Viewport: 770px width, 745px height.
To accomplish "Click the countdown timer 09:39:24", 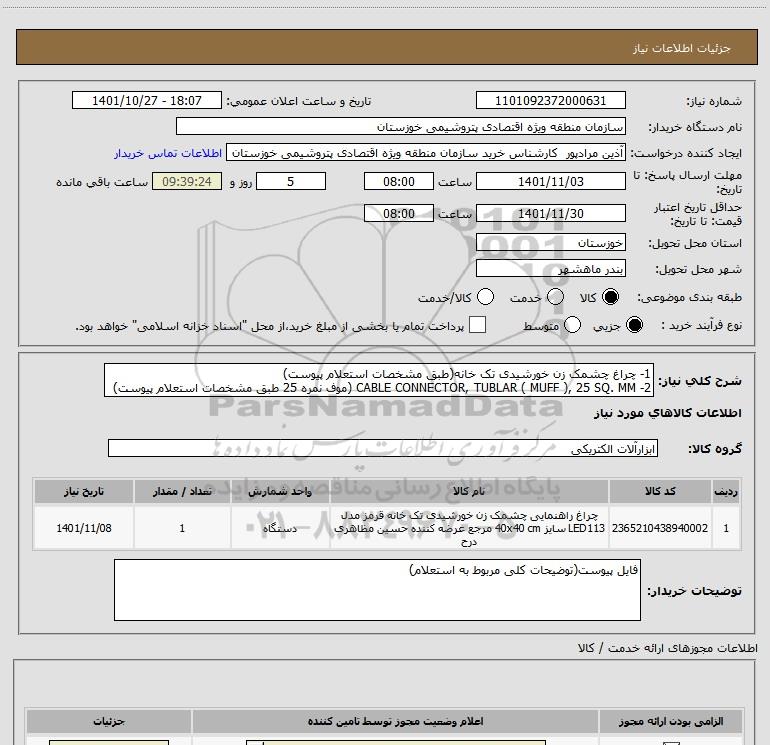I will coord(187,181).
